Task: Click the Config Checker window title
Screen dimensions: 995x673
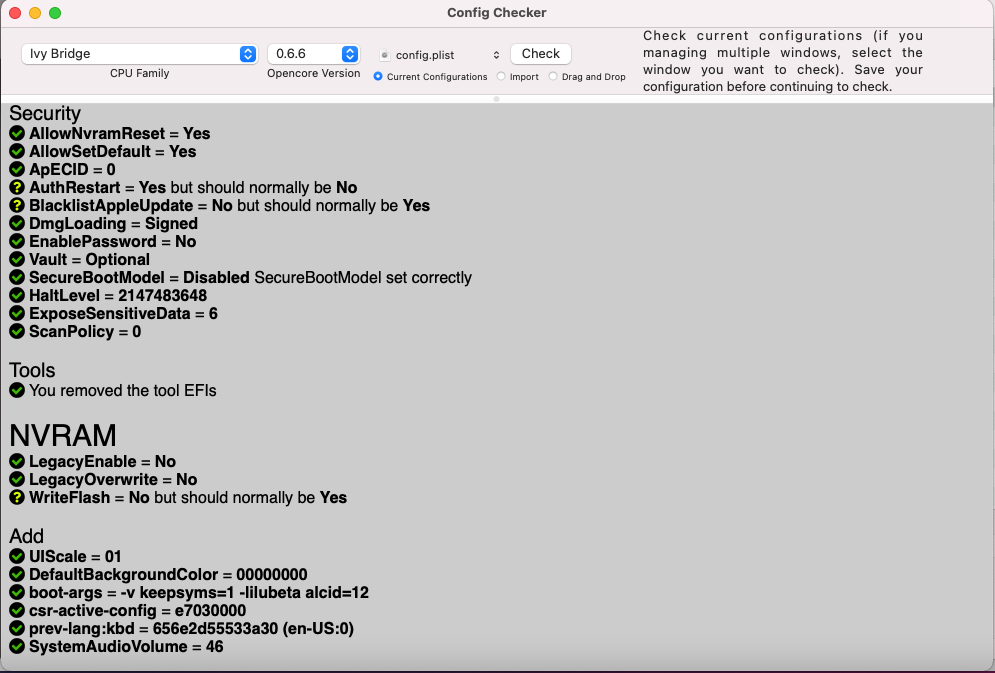Action: coord(497,13)
